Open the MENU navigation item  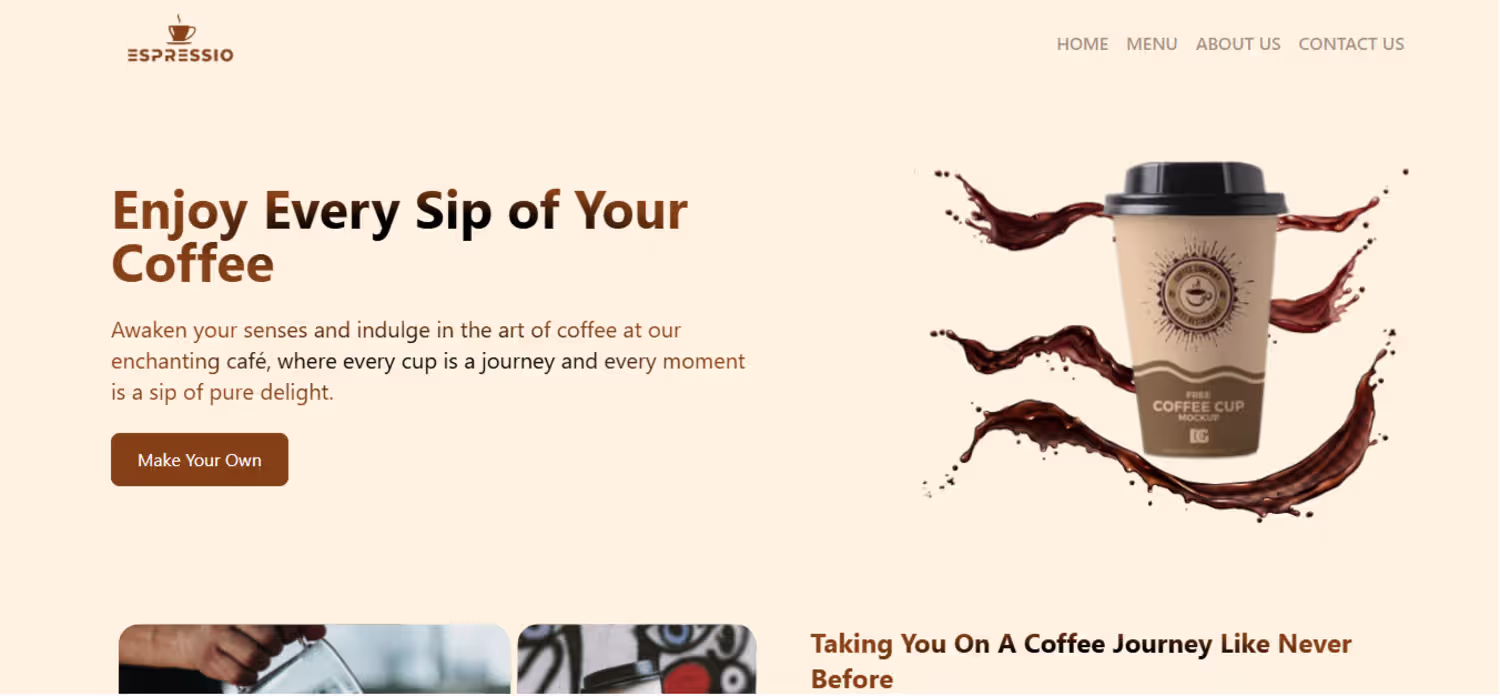[1152, 44]
